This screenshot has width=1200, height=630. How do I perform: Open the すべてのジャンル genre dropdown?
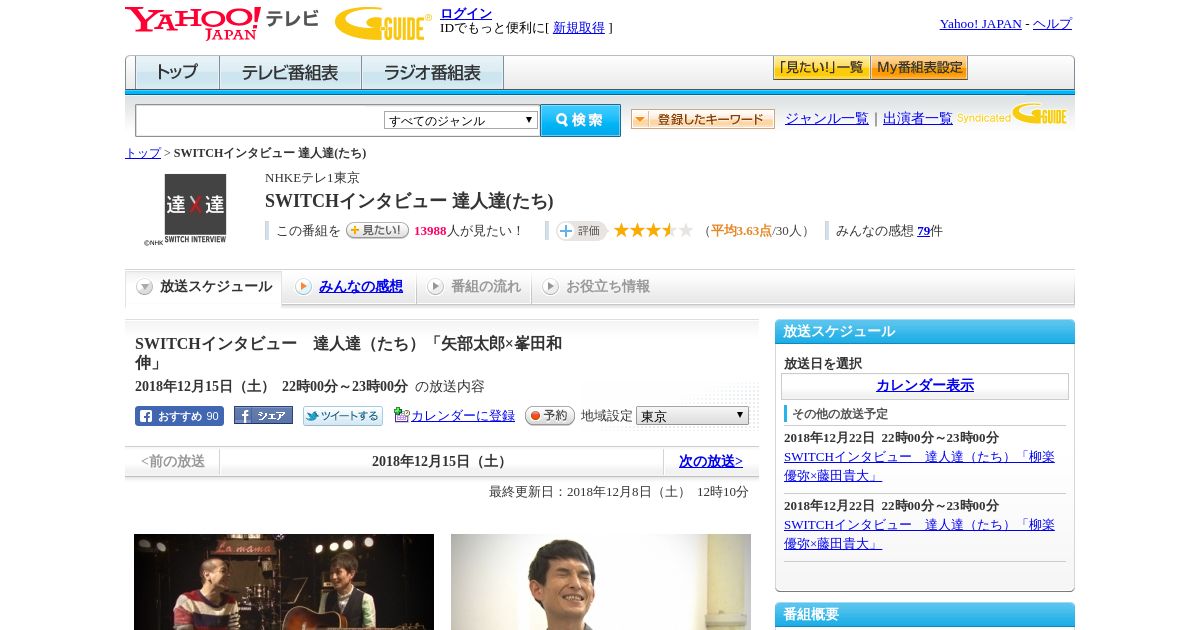(x=461, y=120)
